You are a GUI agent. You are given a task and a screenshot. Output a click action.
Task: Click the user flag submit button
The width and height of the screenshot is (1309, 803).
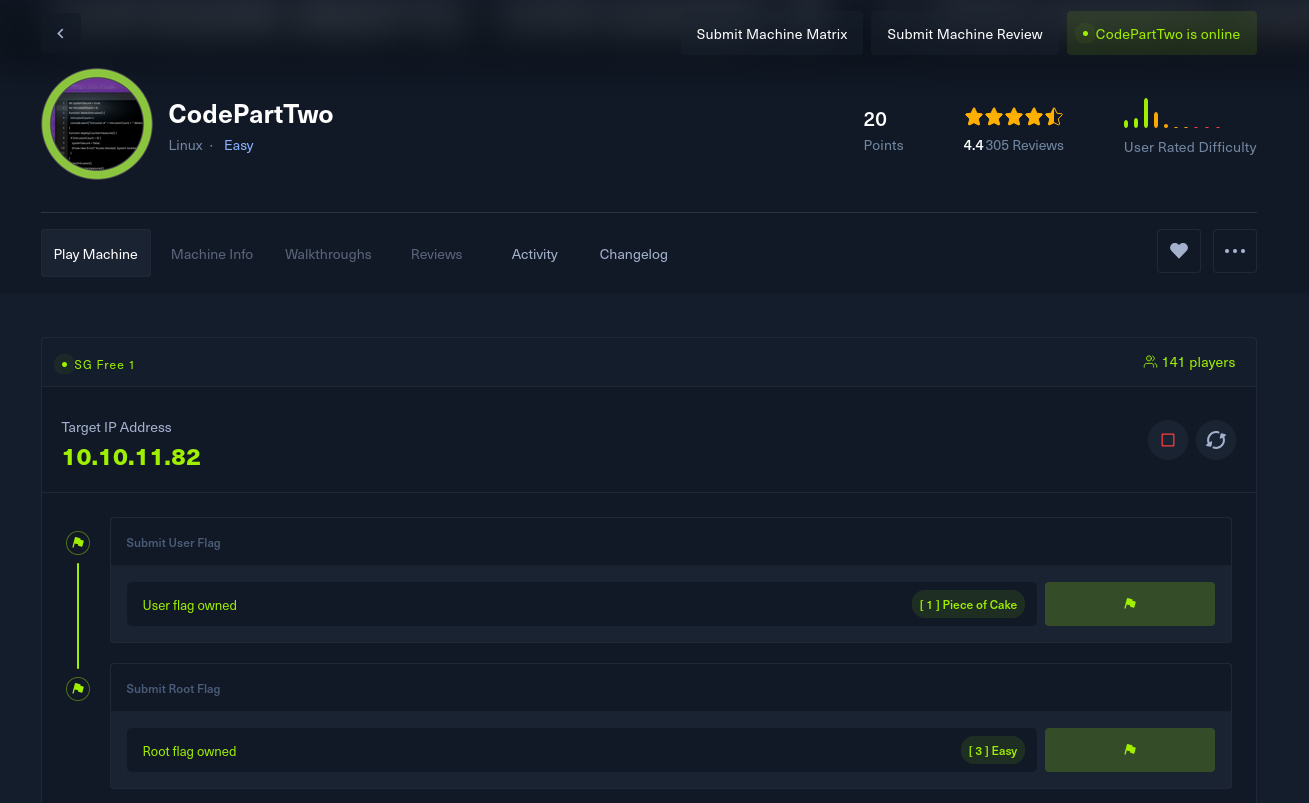click(x=1129, y=604)
